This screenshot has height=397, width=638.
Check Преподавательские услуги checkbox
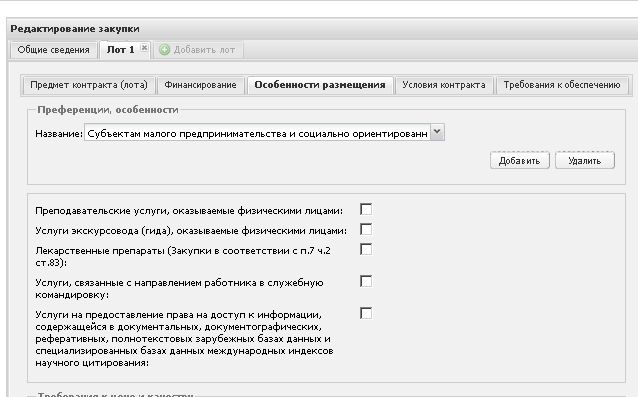(366, 209)
